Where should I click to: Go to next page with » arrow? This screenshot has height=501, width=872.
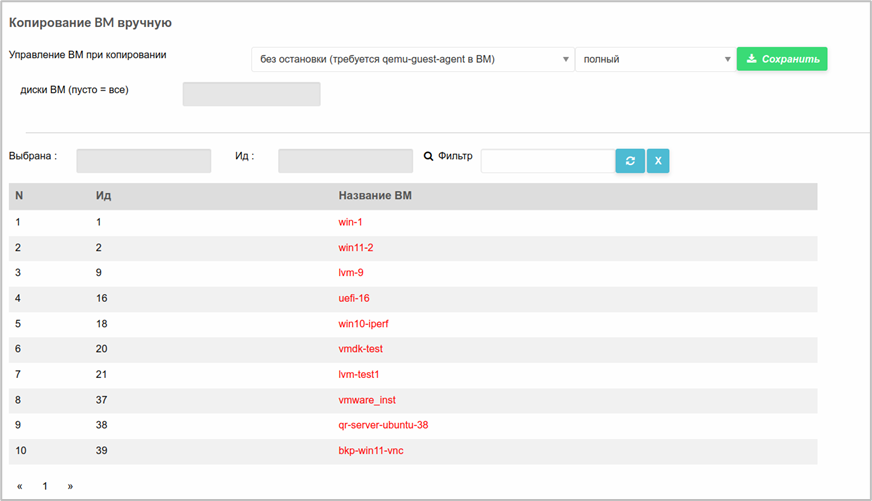(x=70, y=486)
